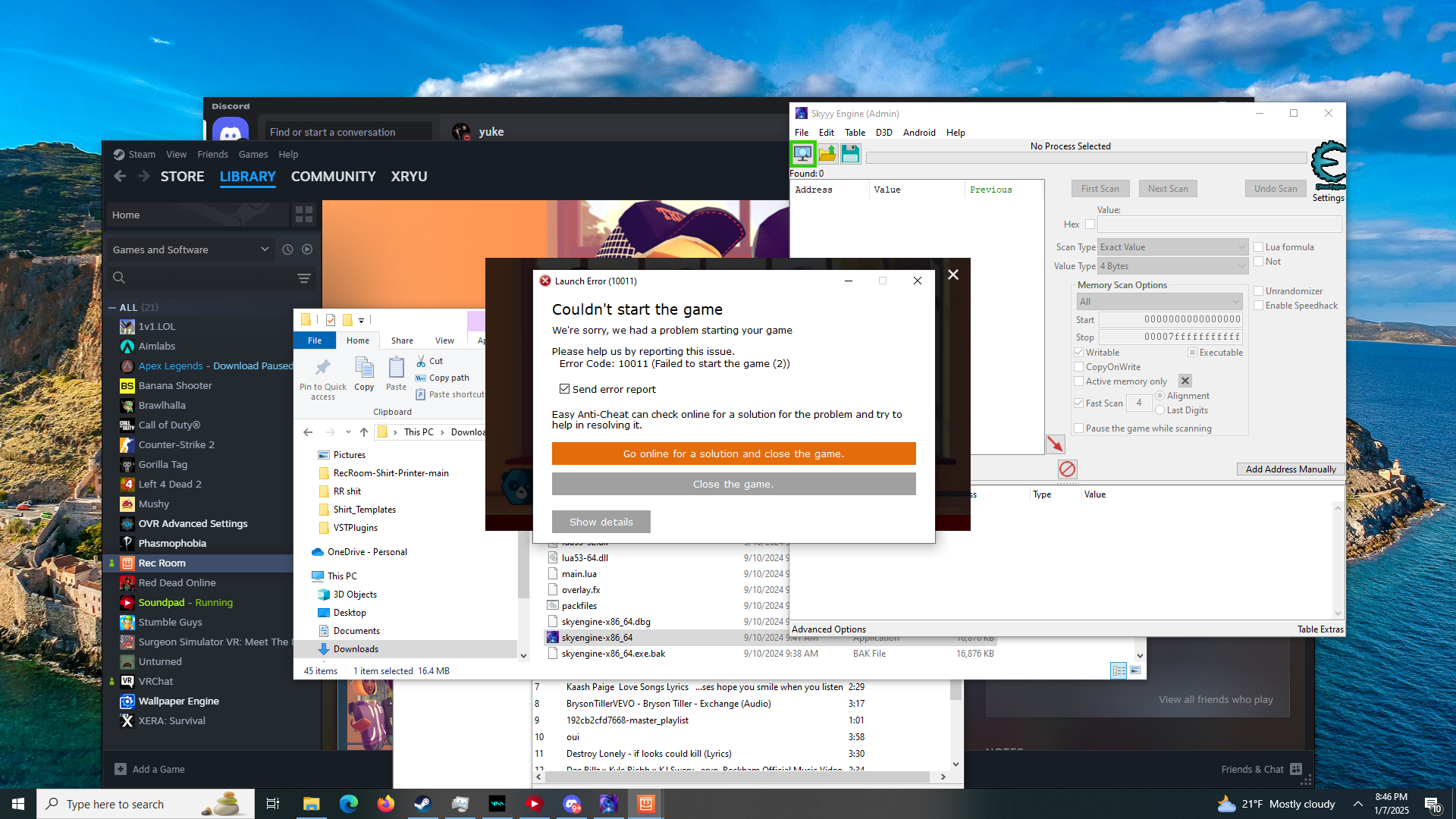Viewport: 1456px width, 819px height.
Task: Click the red clear list circle icon
Action: pyautogui.click(x=1067, y=469)
